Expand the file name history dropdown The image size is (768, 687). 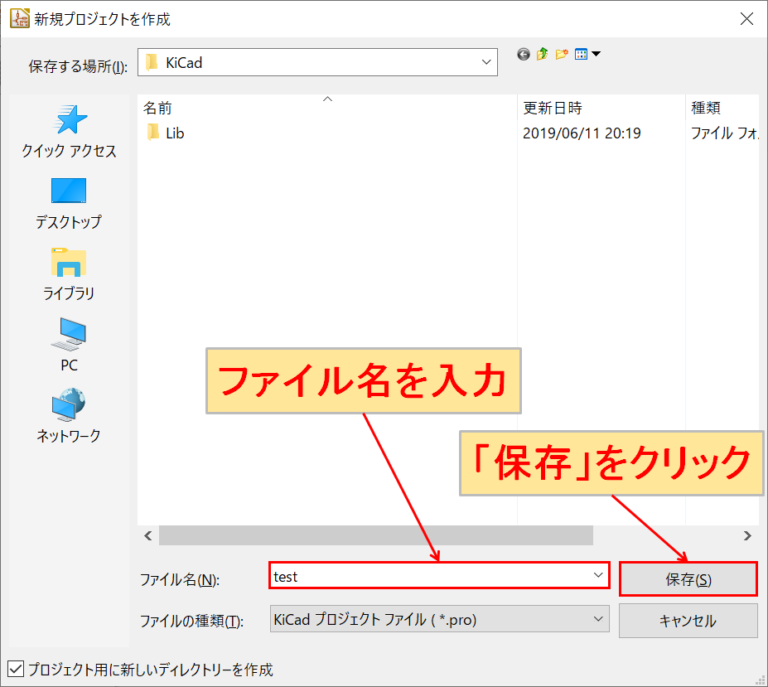coord(598,575)
